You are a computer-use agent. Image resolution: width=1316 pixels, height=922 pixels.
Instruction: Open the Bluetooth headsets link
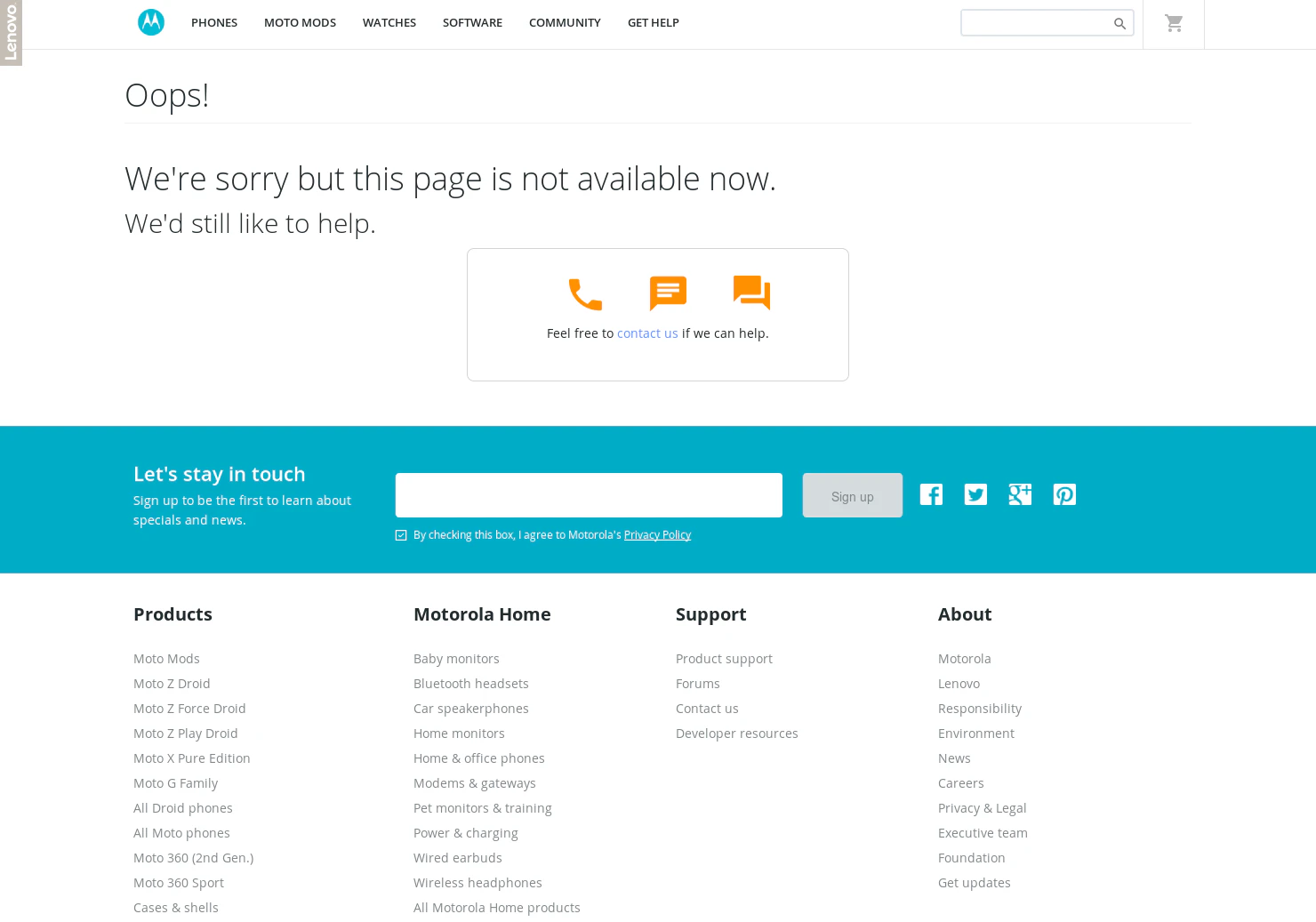click(471, 684)
